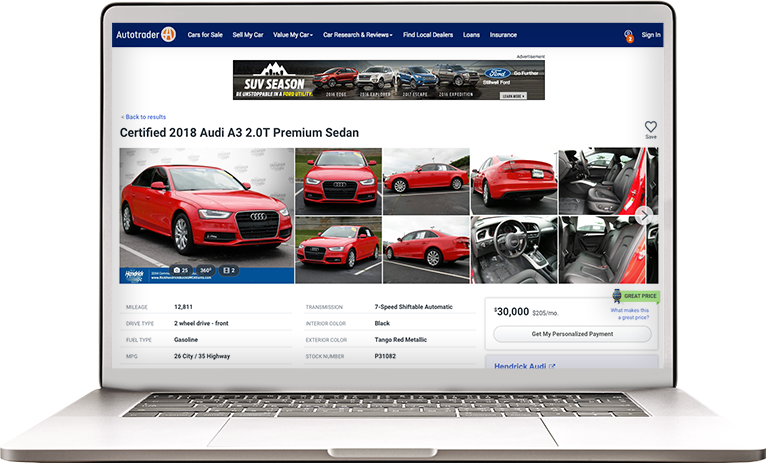766x463 pixels.
Task: Open Find Local Dealers page
Action: (x=427, y=35)
